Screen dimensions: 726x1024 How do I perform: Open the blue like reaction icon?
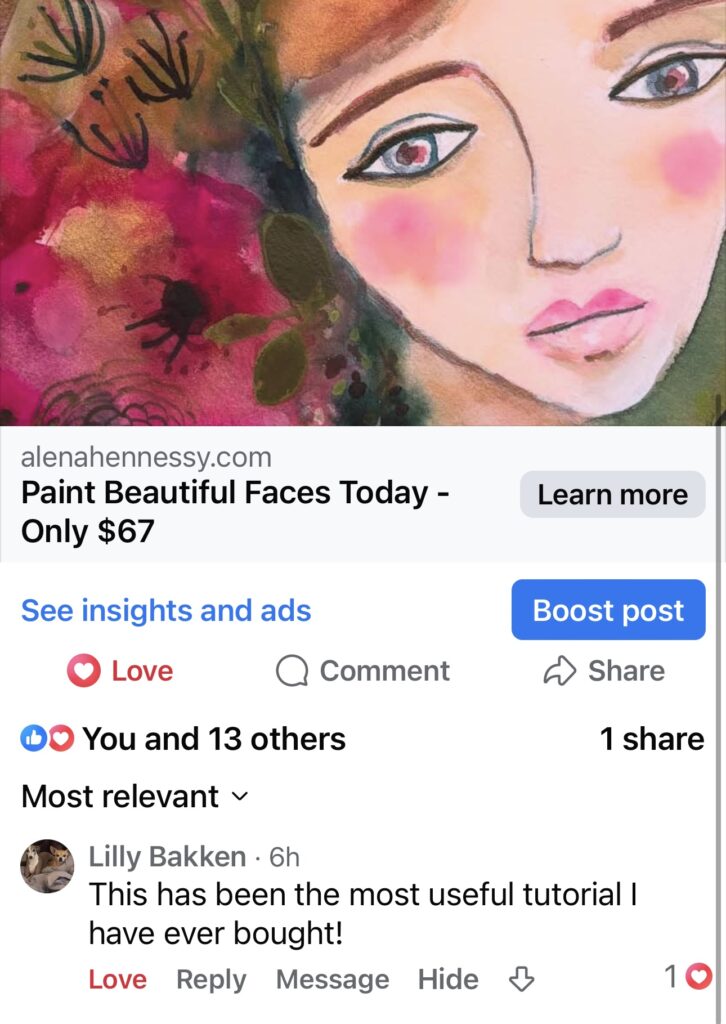[33, 739]
